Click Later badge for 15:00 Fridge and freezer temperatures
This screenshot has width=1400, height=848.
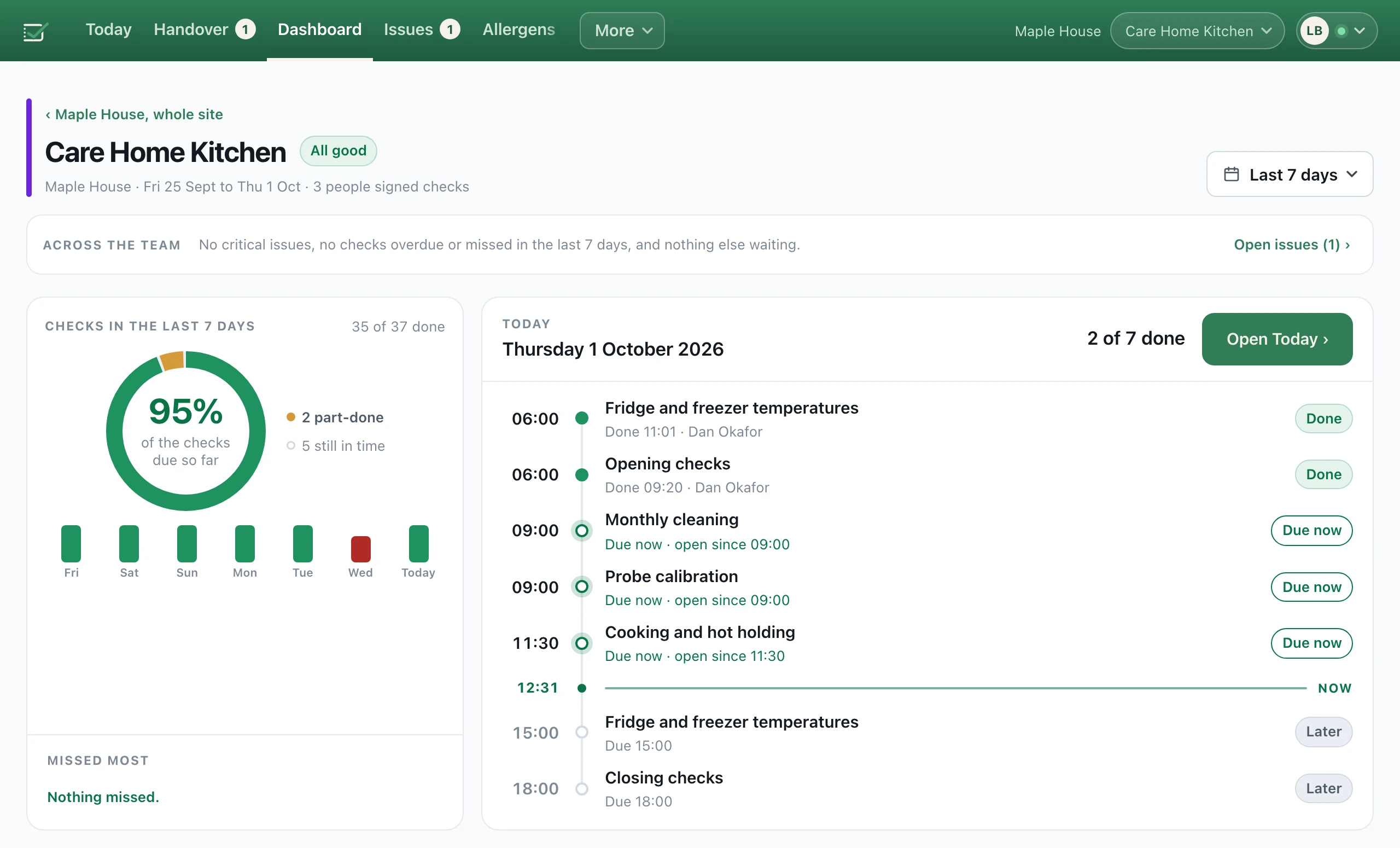coord(1323,731)
